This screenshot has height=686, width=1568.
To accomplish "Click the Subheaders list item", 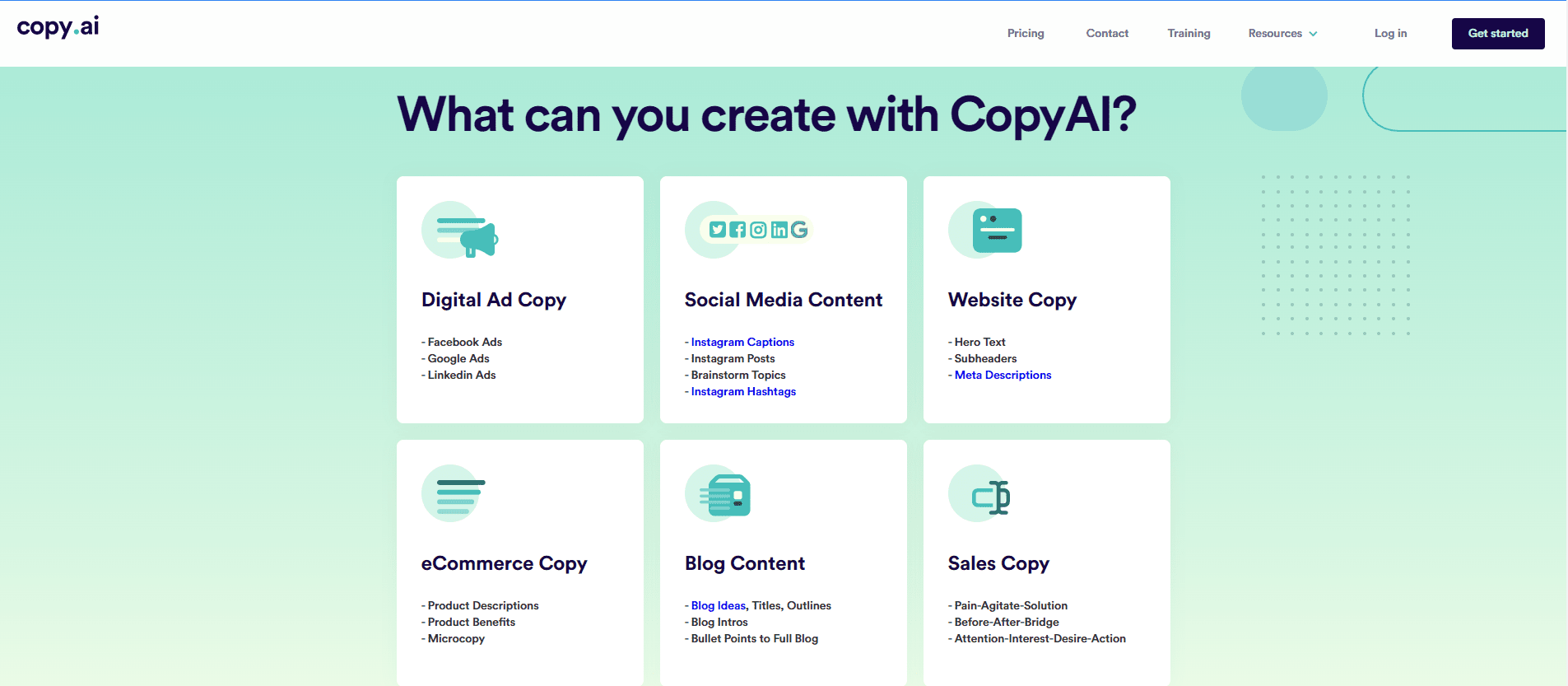I will pyautogui.click(x=983, y=358).
